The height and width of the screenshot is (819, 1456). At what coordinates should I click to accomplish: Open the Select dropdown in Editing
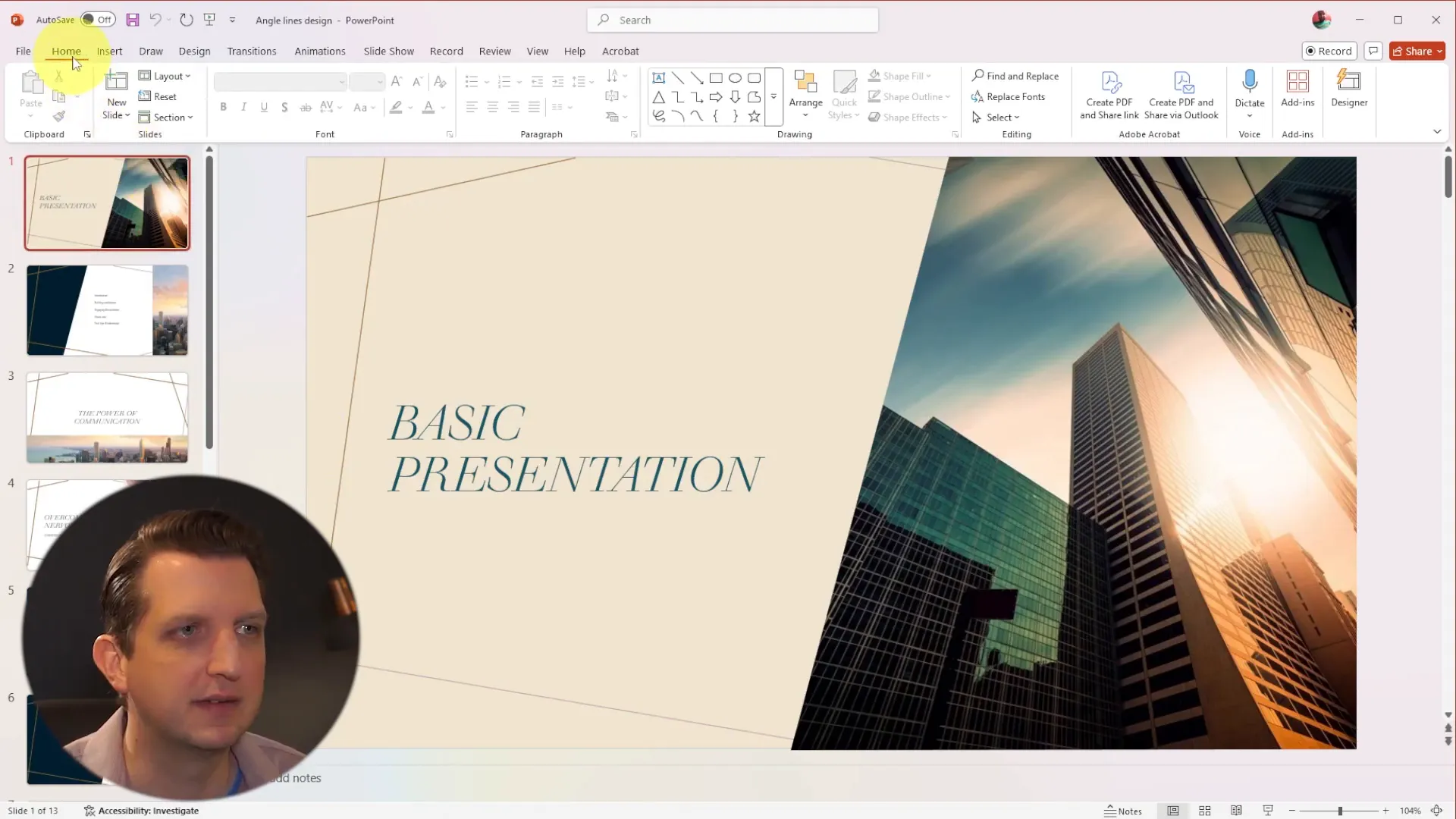996,117
